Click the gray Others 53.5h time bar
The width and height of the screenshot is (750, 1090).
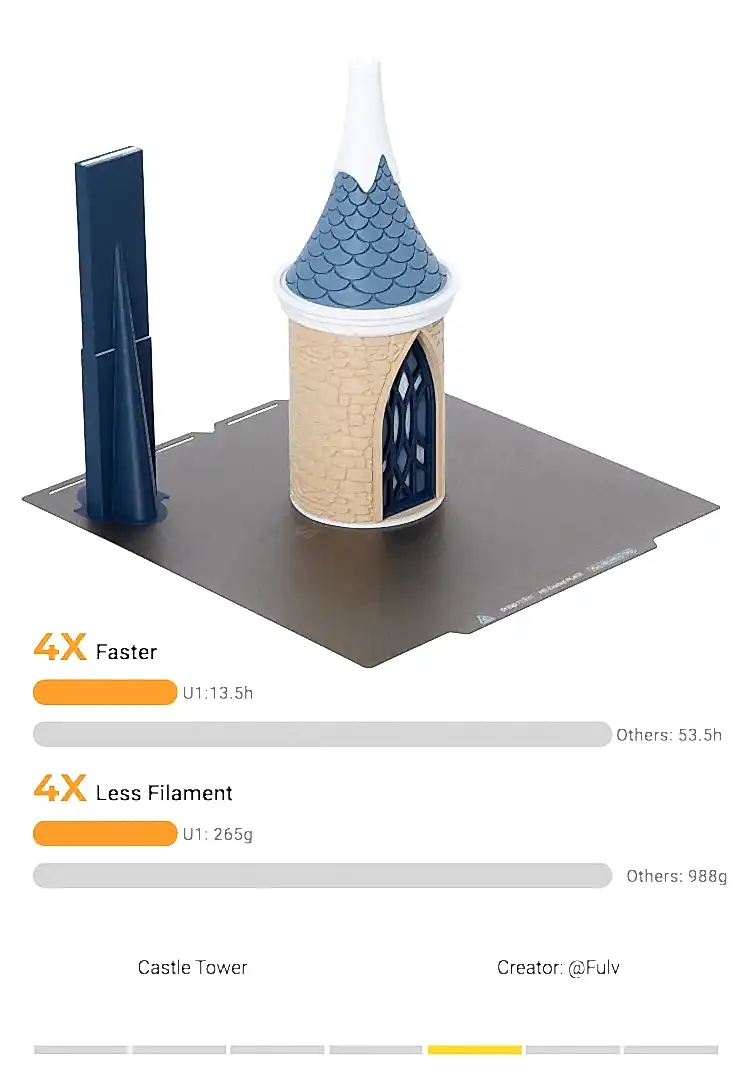pos(323,734)
